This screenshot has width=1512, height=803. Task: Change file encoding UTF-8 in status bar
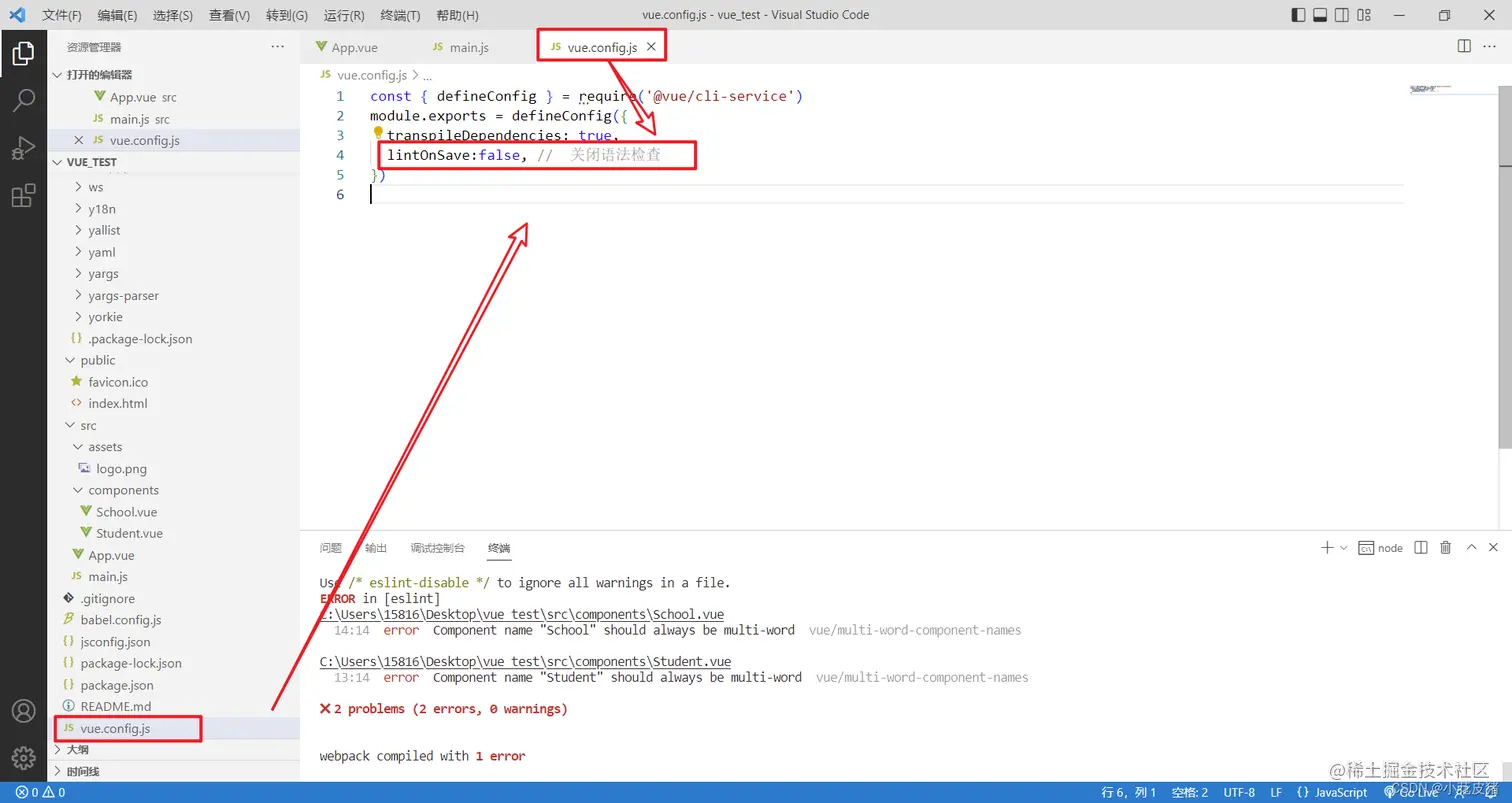[x=1239, y=793]
